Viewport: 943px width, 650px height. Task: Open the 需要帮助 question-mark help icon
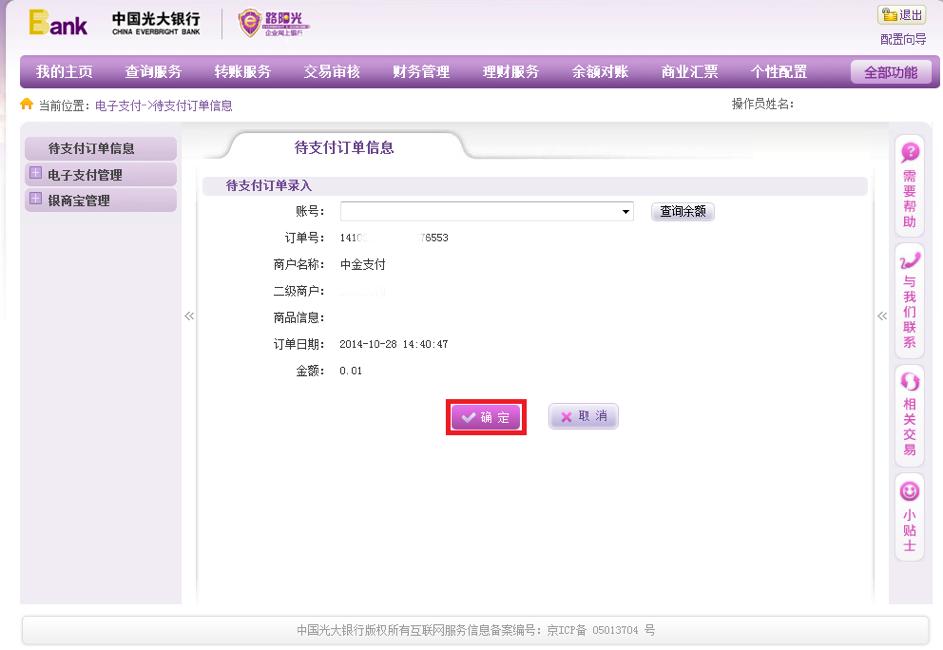tap(908, 154)
